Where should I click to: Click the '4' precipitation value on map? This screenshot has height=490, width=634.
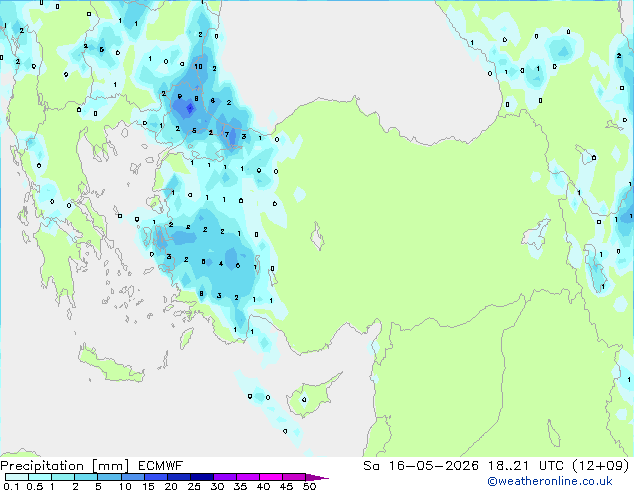(x=221, y=264)
